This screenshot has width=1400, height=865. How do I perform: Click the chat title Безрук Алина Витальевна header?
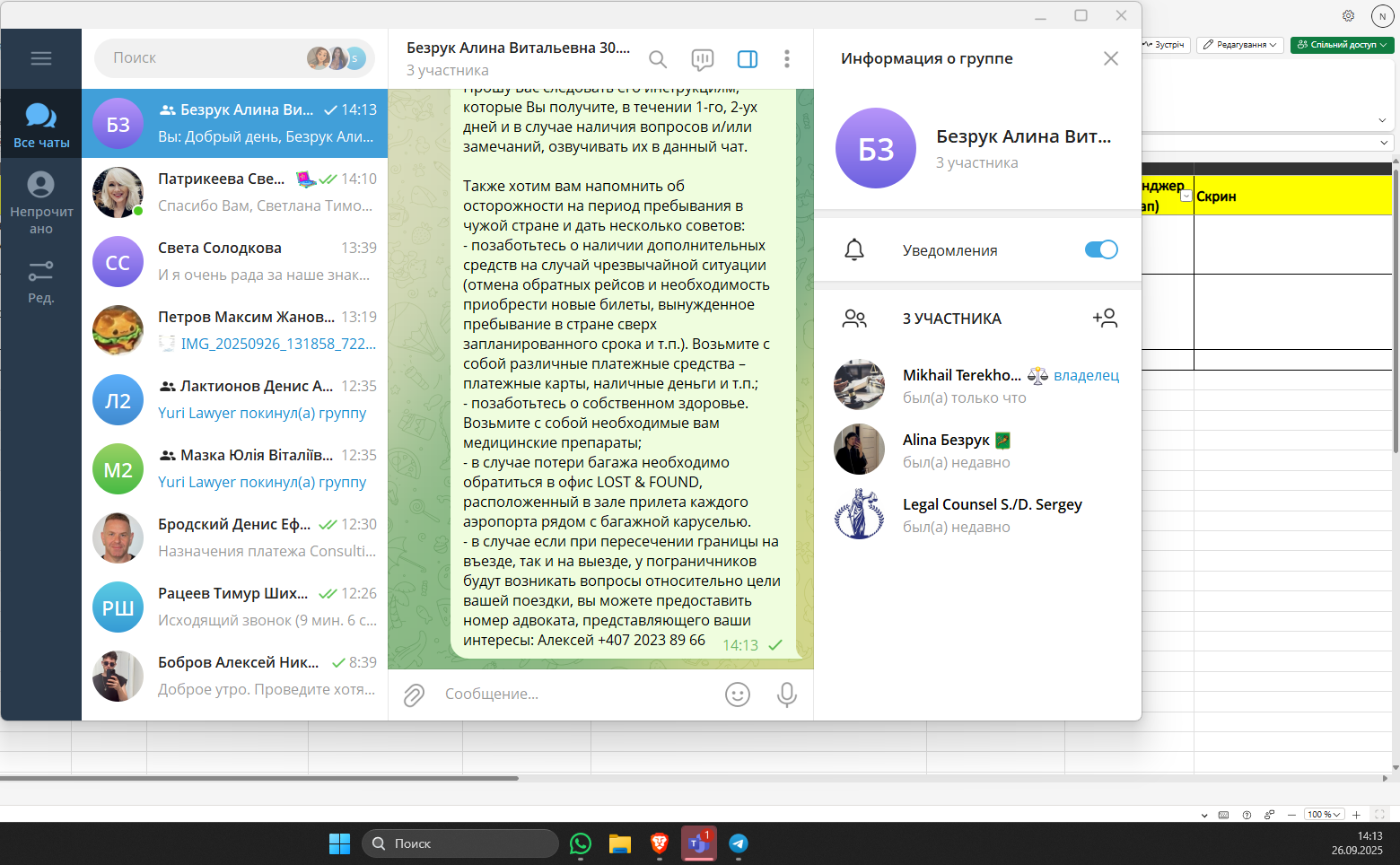pyautogui.click(x=518, y=48)
